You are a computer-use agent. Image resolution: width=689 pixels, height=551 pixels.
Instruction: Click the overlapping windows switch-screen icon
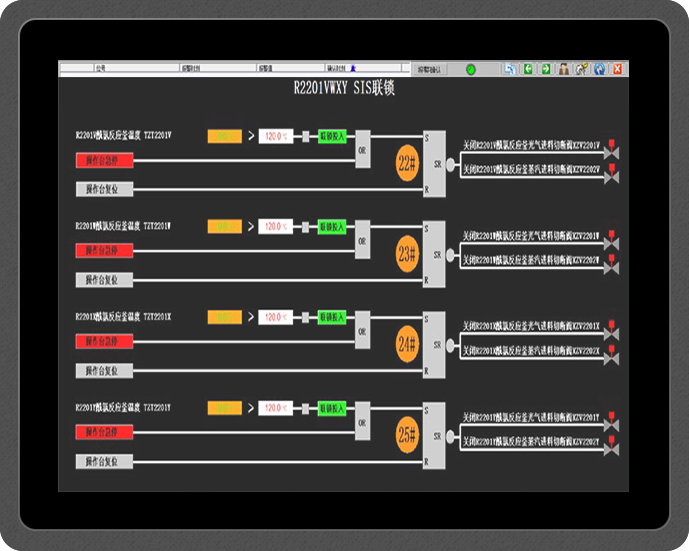[510, 69]
